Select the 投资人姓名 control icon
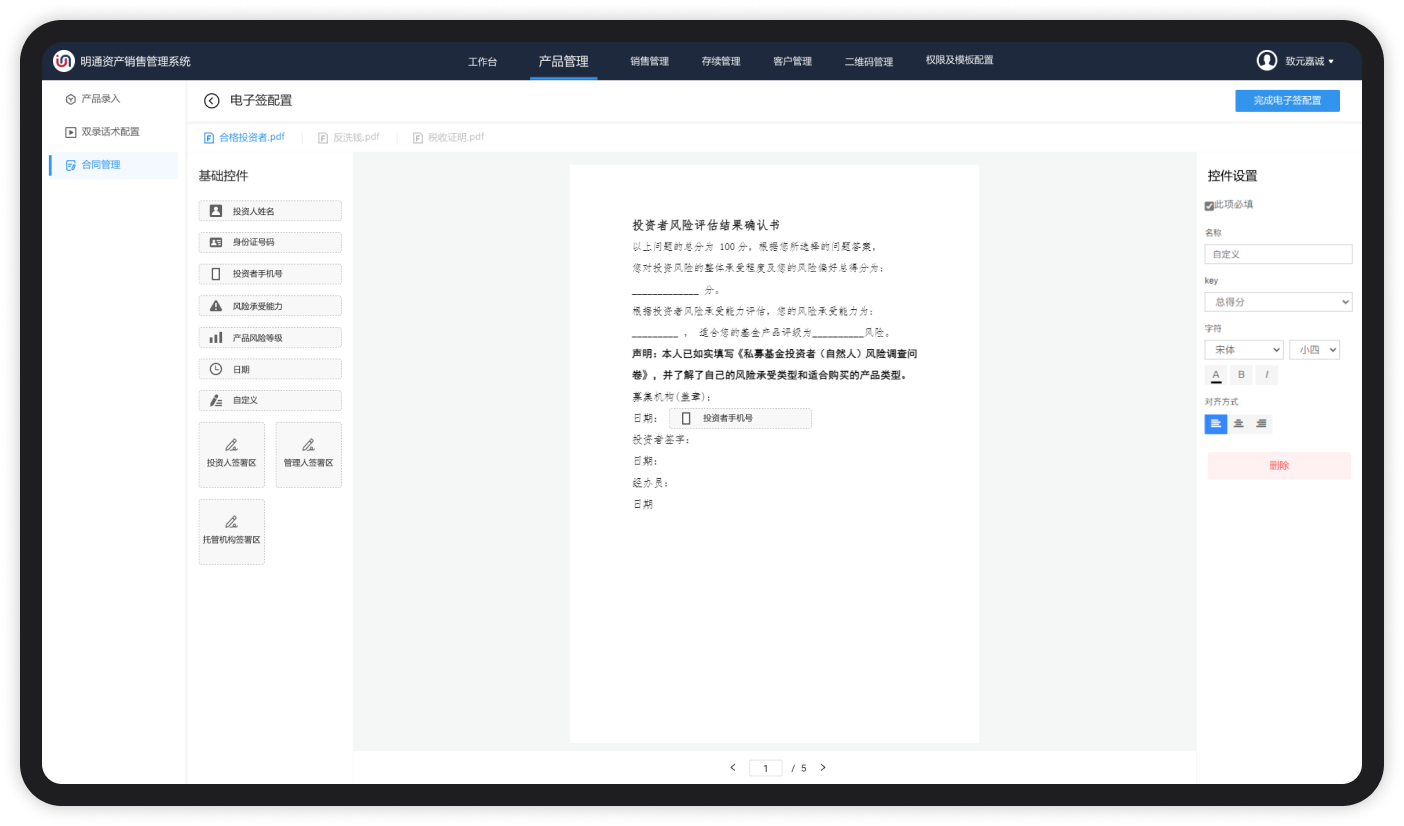This screenshot has height=826, width=1404. [216, 211]
